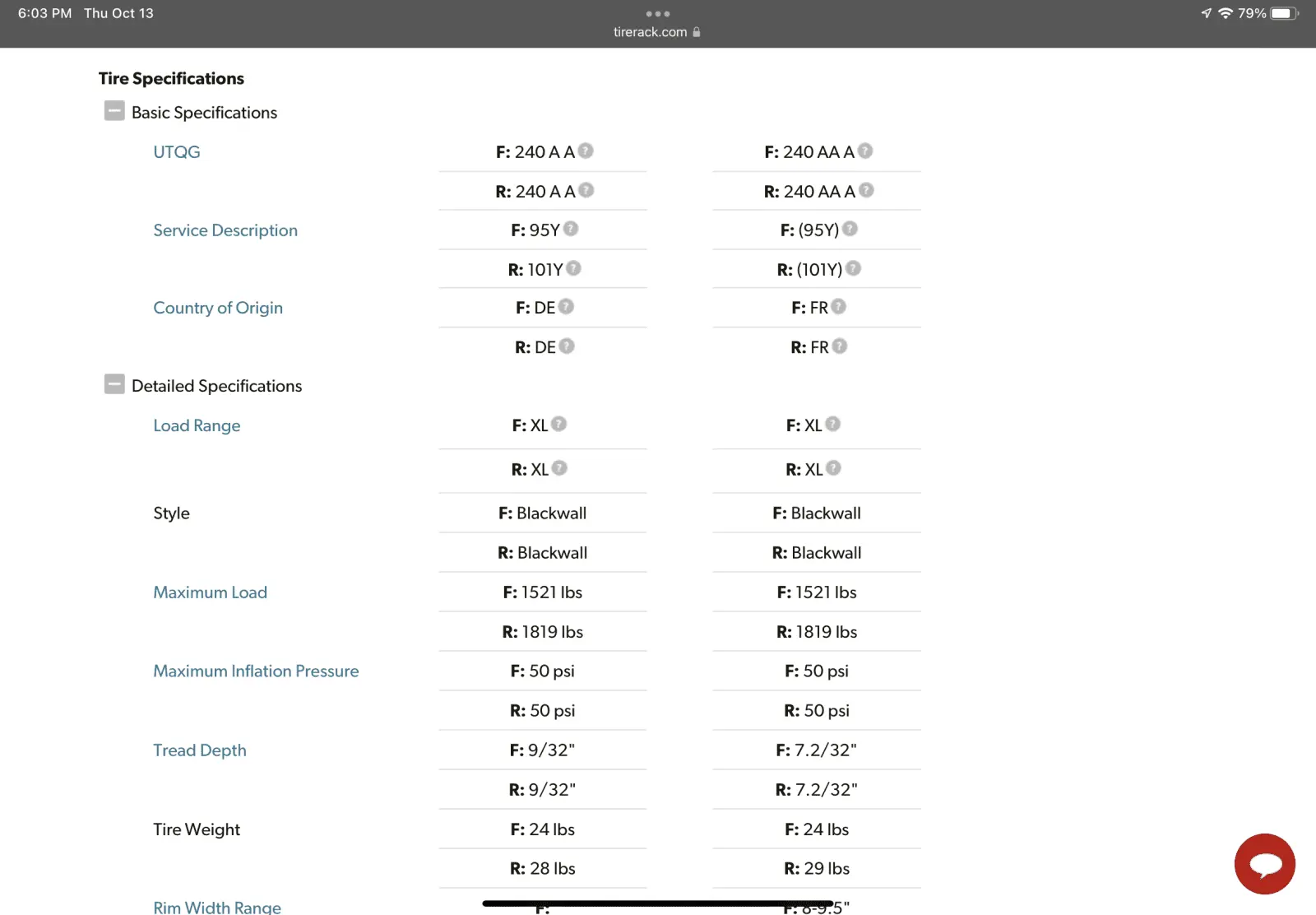The width and height of the screenshot is (1316, 915).
Task: Open the Rim Width Range link
Action: click(216, 907)
